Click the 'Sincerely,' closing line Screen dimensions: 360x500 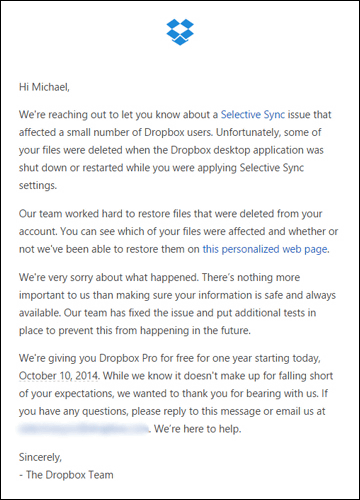coord(40,457)
